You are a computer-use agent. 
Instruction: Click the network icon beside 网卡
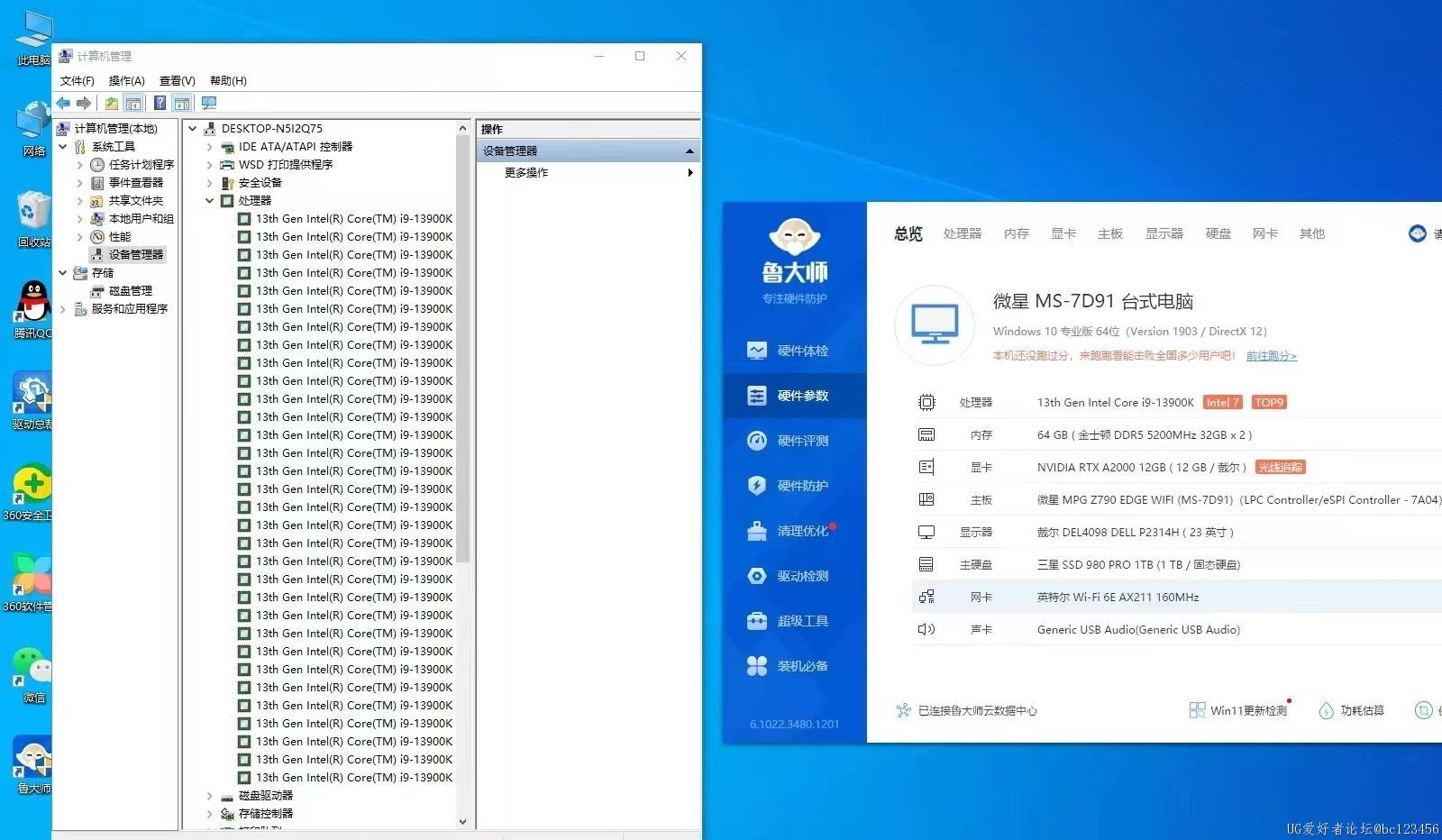[926, 597]
